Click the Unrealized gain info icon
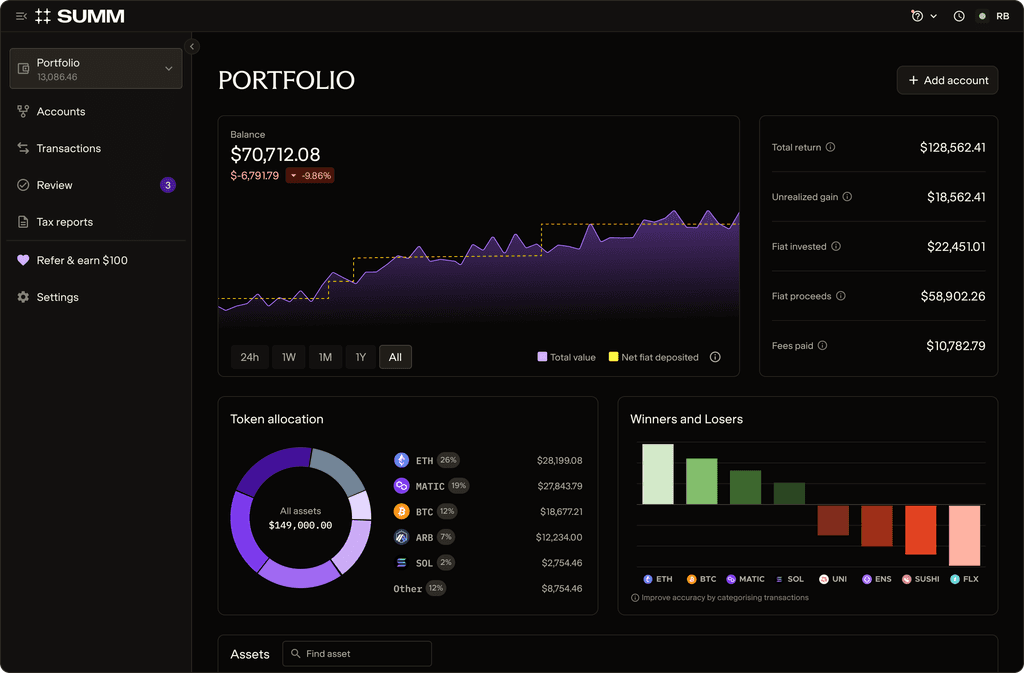The image size is (1024, 673). point(847,196)
